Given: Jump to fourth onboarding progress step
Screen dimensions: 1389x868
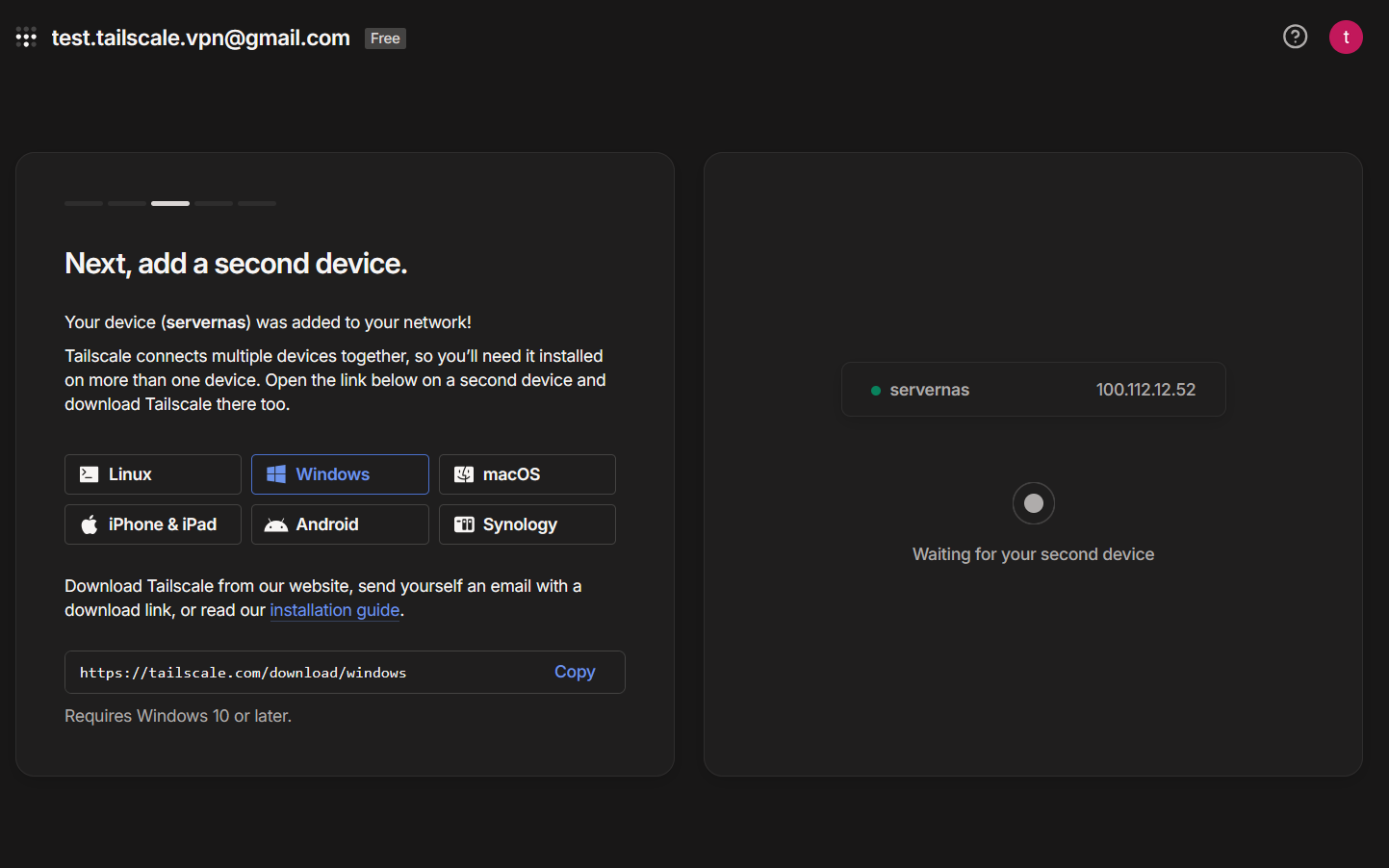Looking at the screenshot, I should 214,204.
